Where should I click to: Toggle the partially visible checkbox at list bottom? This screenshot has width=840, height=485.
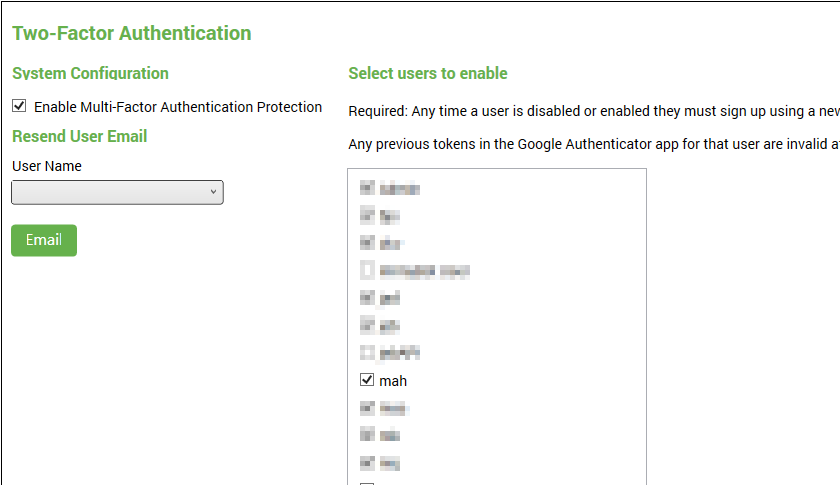(x=367, y=484)
